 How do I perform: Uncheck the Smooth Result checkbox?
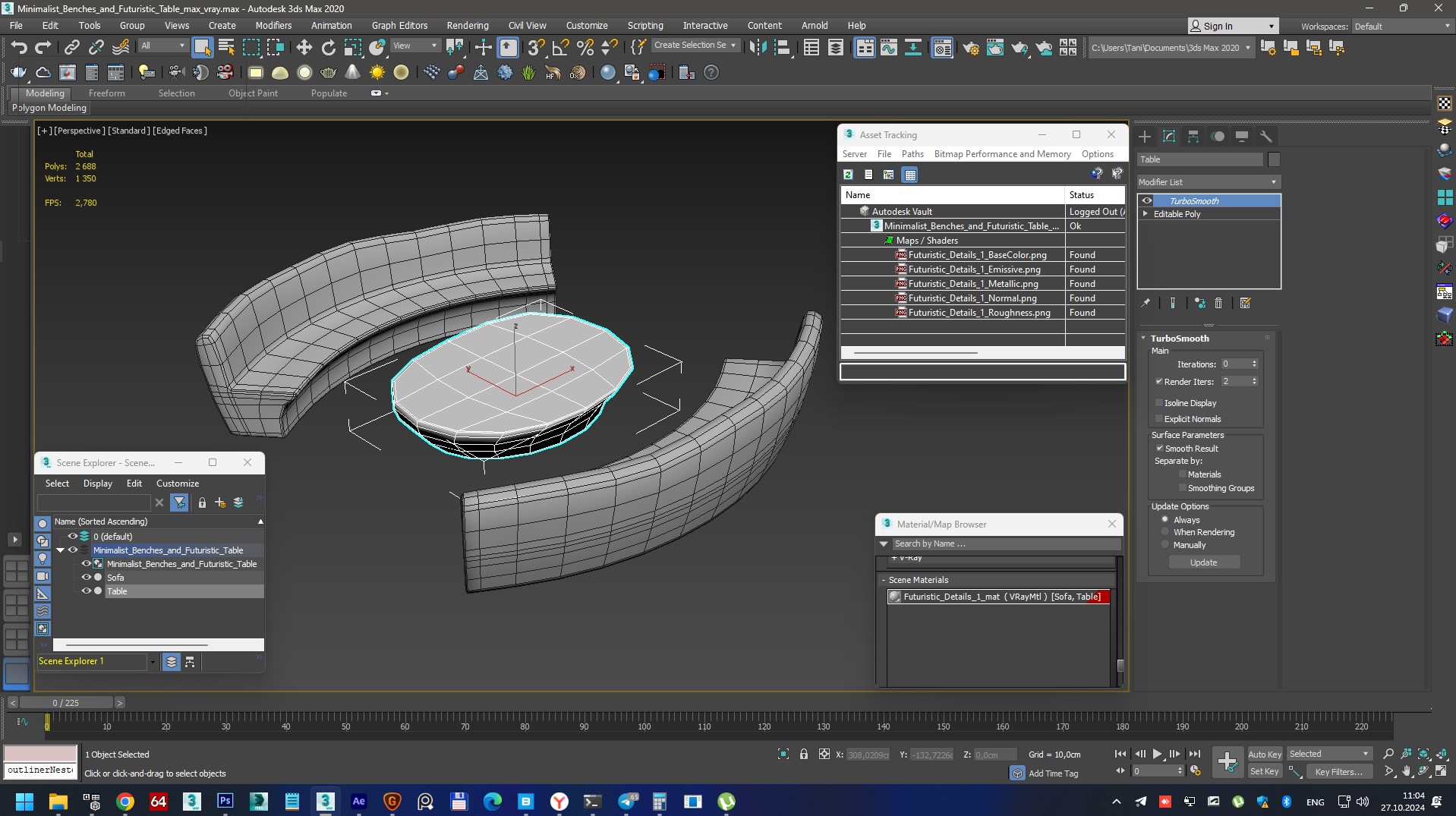point(1159,449)
